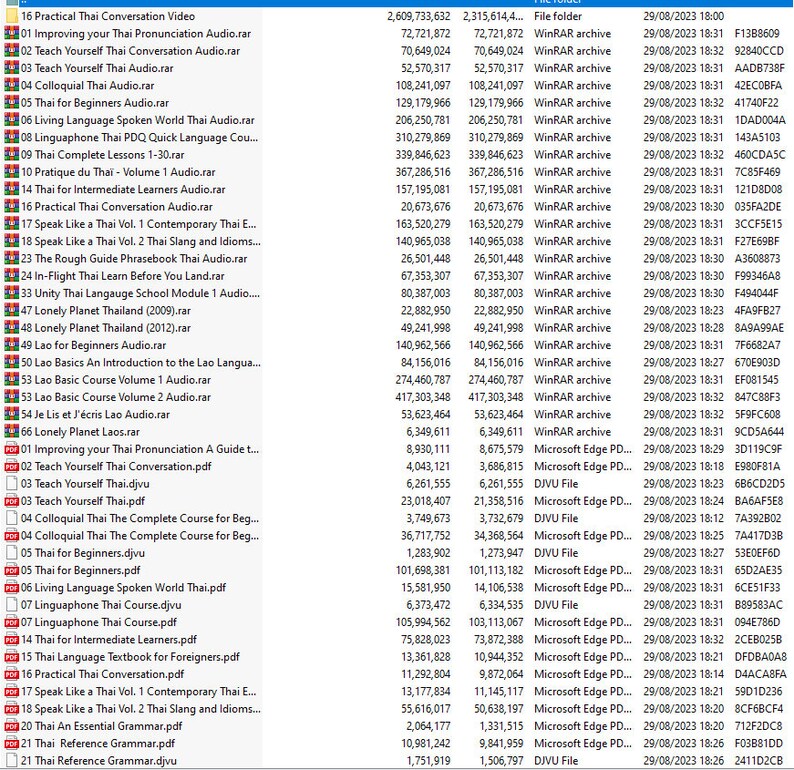The width and height of the screenshot is (794, 770).
Task: Select '04 Colloquial Thai The Complete Course' PDF file name
Action: tap(140, 536)
